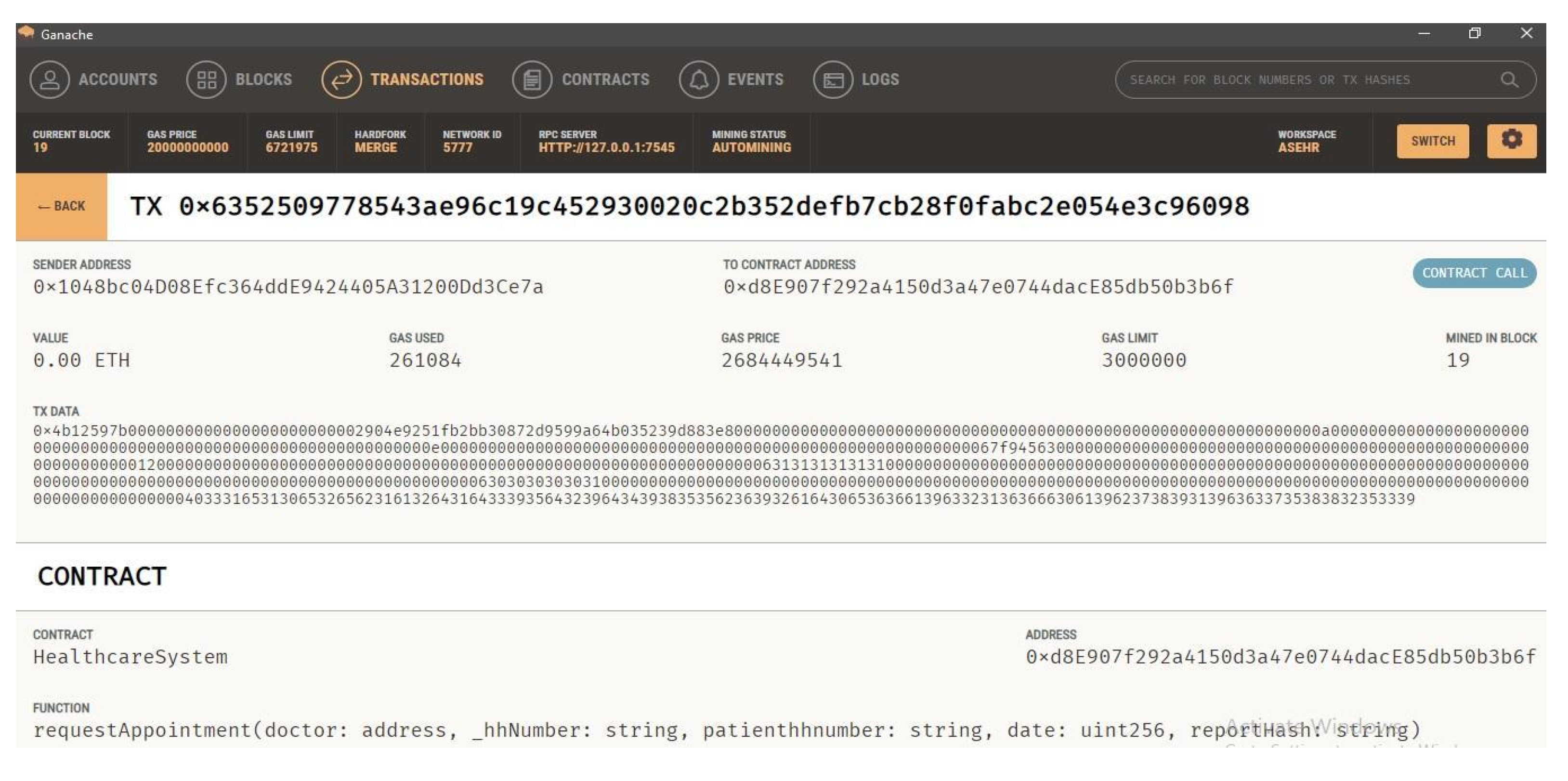
Task: Restore down the Ganache window
Action: [1474, 34]
